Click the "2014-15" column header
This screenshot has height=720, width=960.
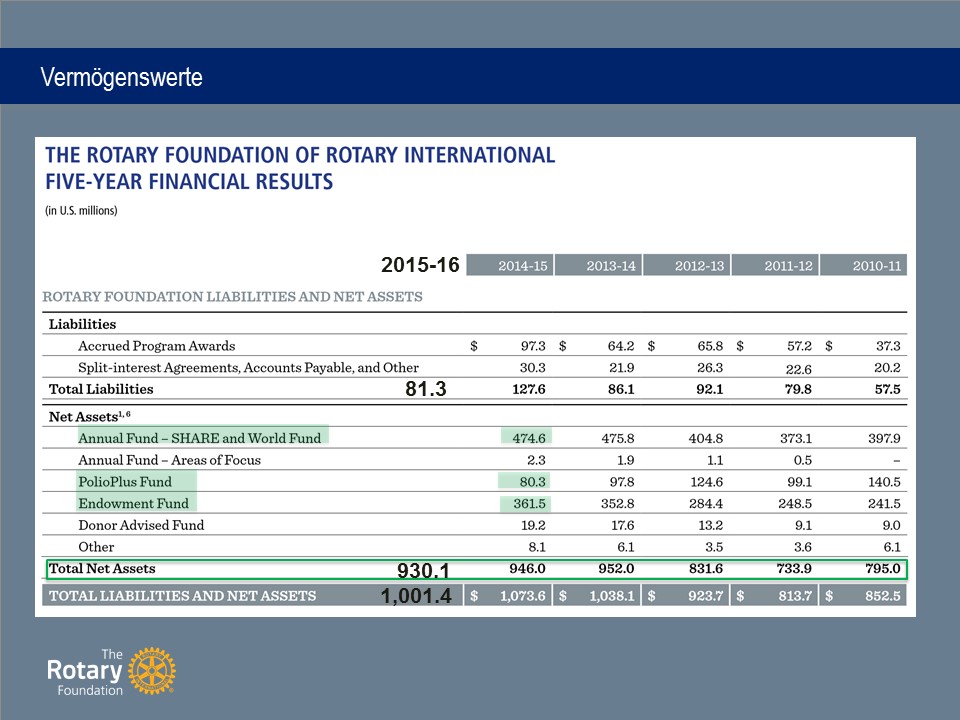point(510,266)
